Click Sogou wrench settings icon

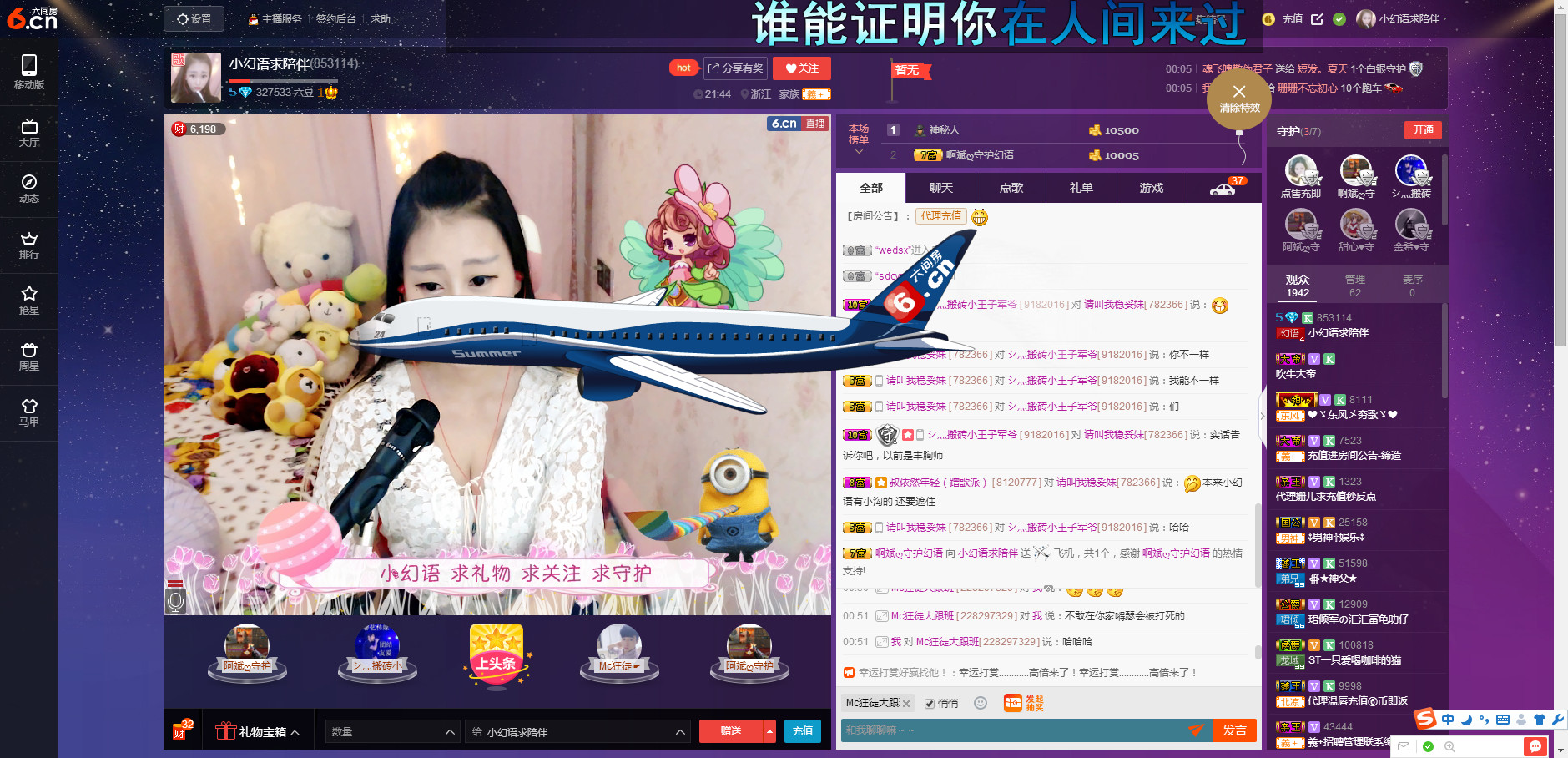[x=1557, y=720]
